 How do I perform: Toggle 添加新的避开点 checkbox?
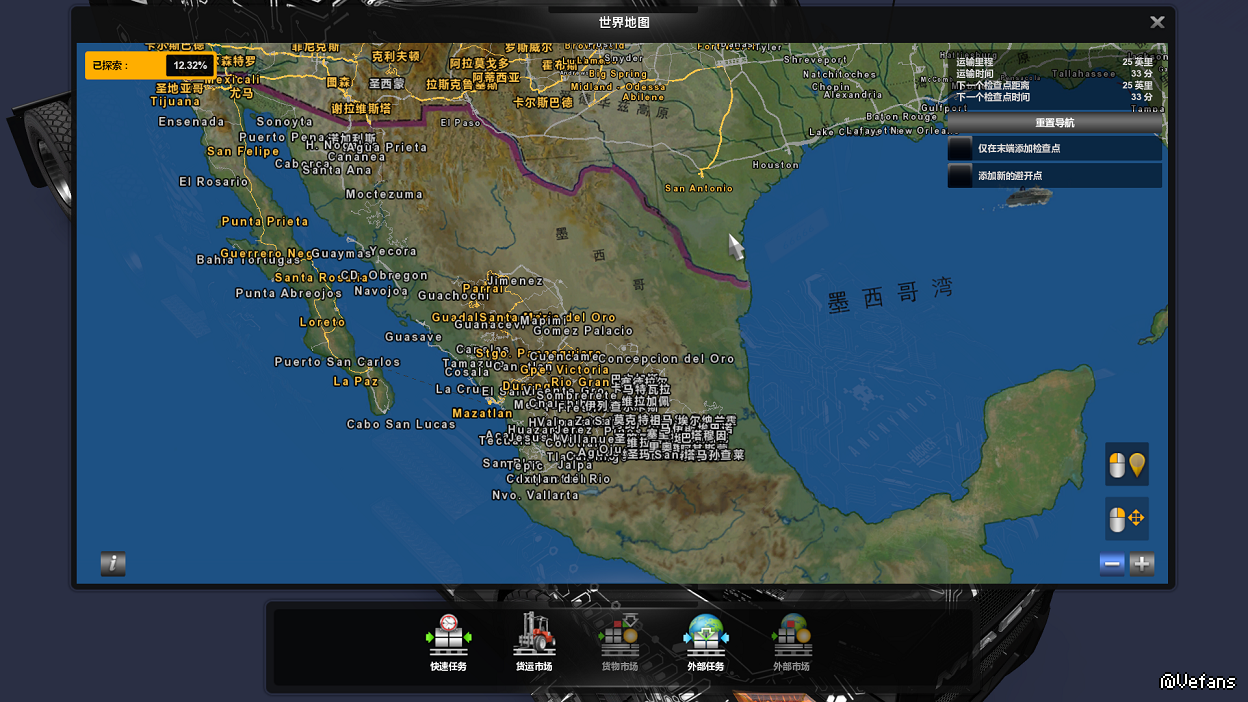(x=960, y=176)
